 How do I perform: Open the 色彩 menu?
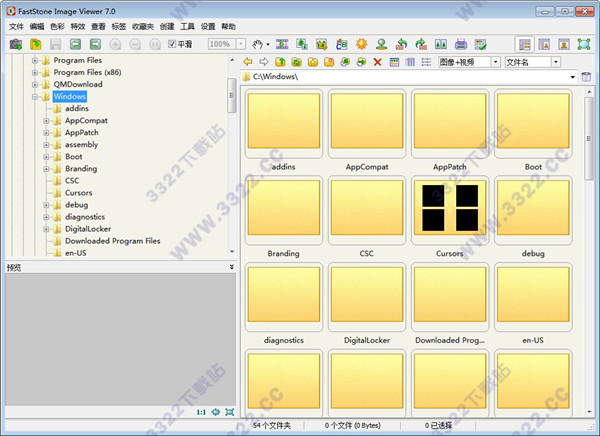coord(57,26)
